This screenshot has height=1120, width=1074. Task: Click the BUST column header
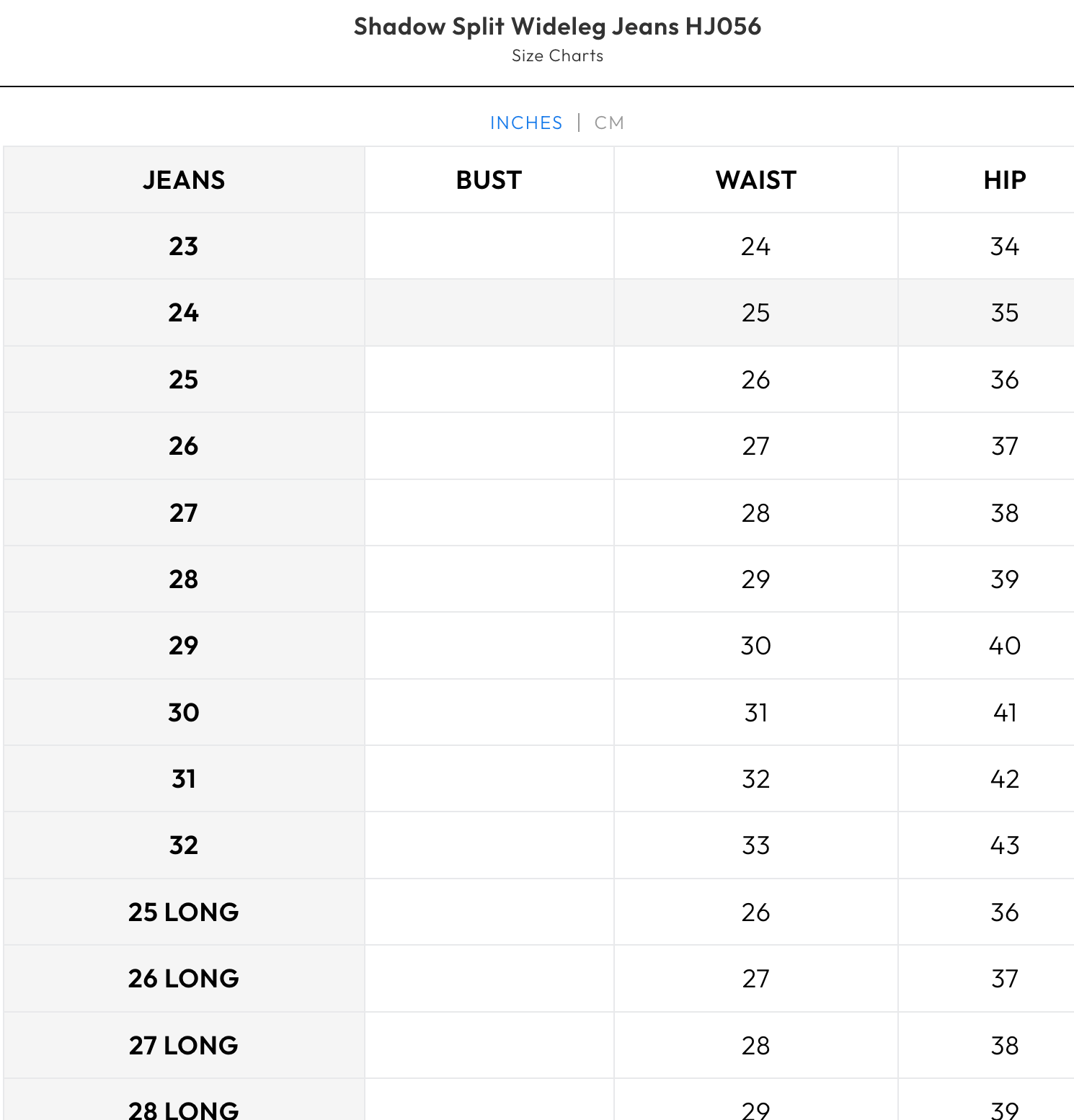coord(489,180)
